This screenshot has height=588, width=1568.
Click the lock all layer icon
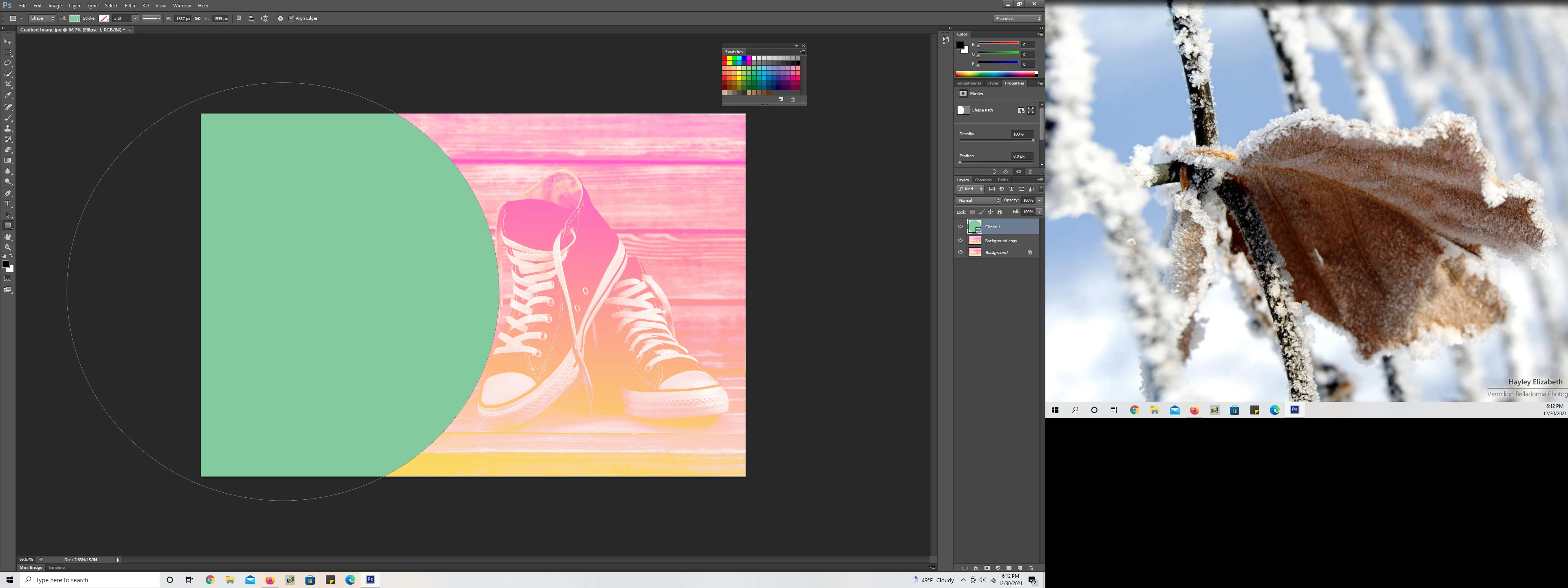(1000, 212)
